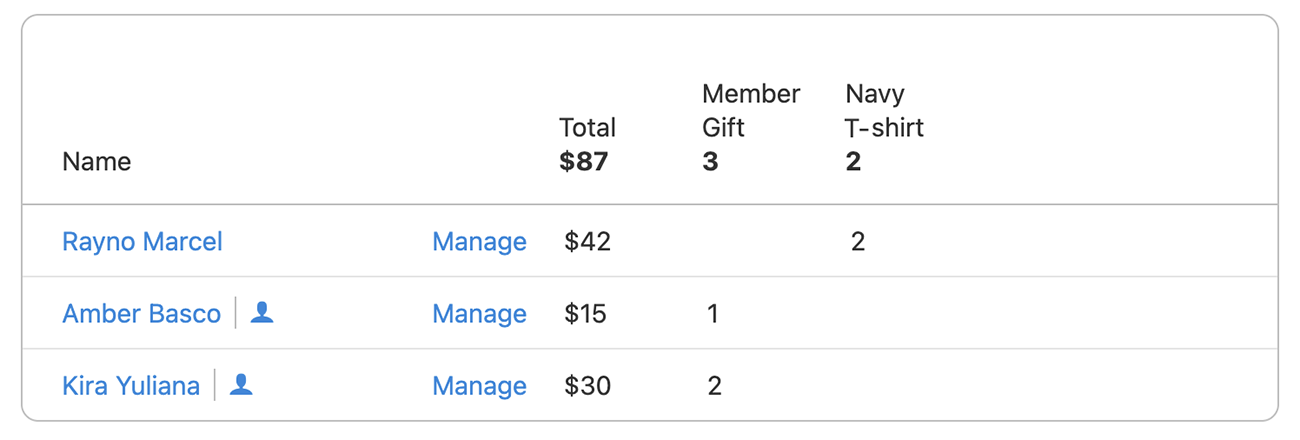Click the $87 grand total value
This screenshot has width=1300, height=440.
(584, 161)
